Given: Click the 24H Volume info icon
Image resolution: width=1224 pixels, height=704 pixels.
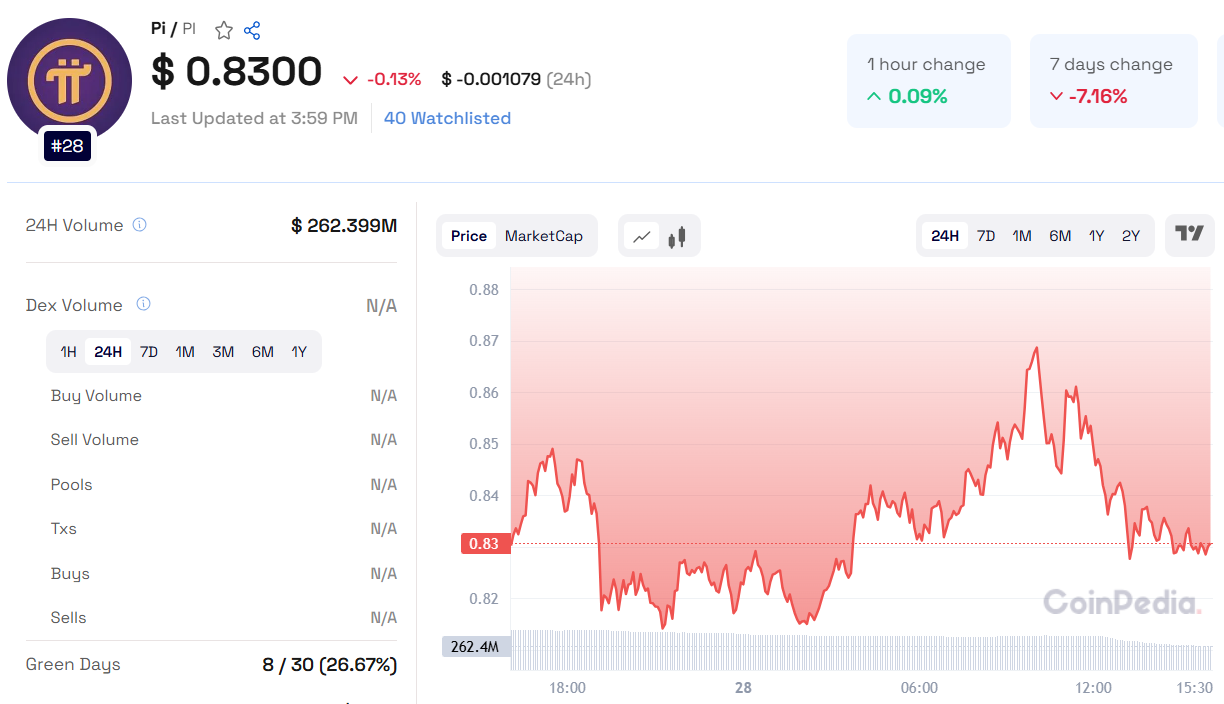Looking at the screenshot, I should point(139,224).
